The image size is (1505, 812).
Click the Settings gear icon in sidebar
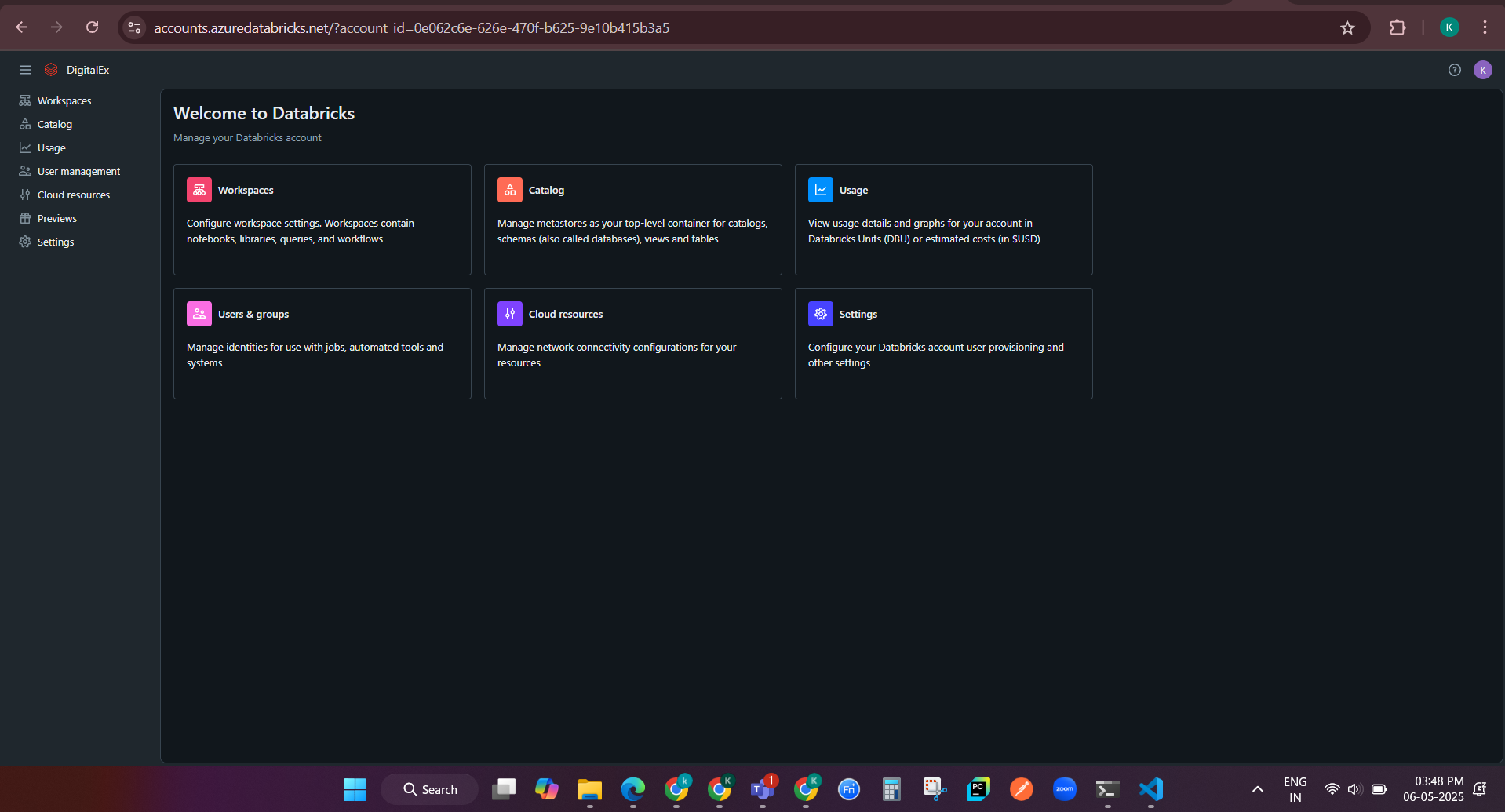tap(25, 242)
